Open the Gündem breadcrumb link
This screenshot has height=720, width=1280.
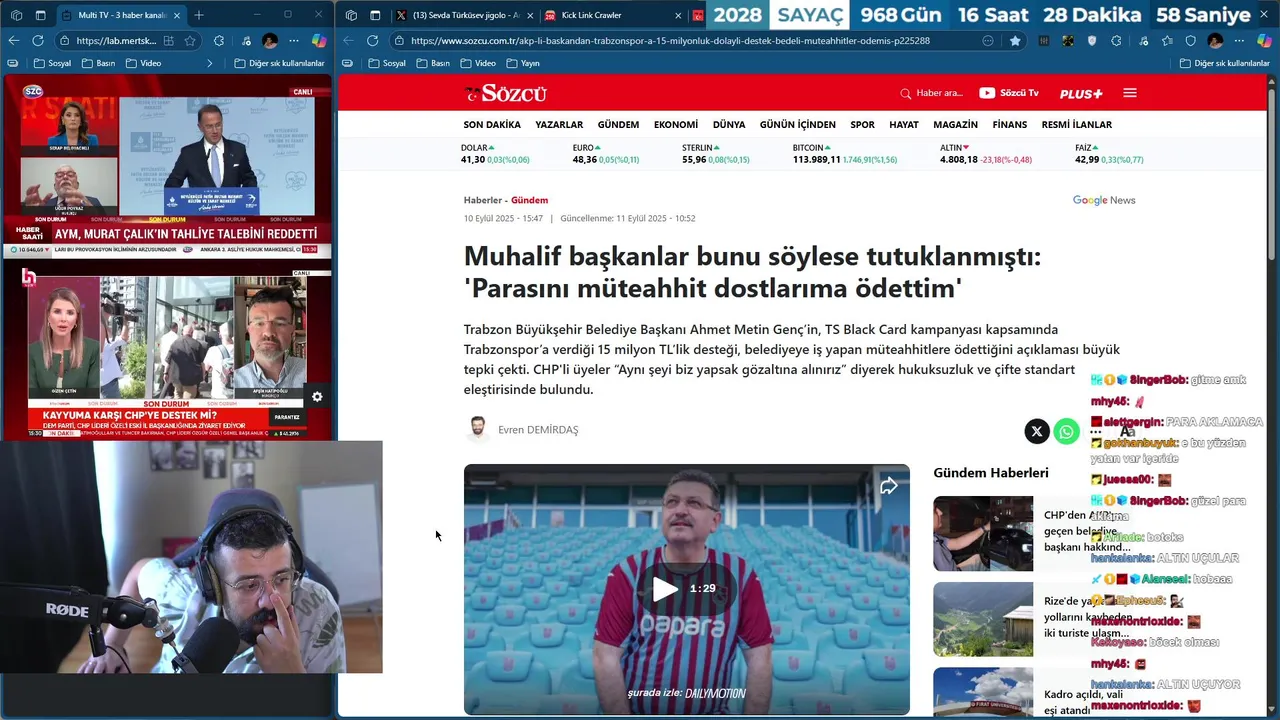(x=529, y=200)
